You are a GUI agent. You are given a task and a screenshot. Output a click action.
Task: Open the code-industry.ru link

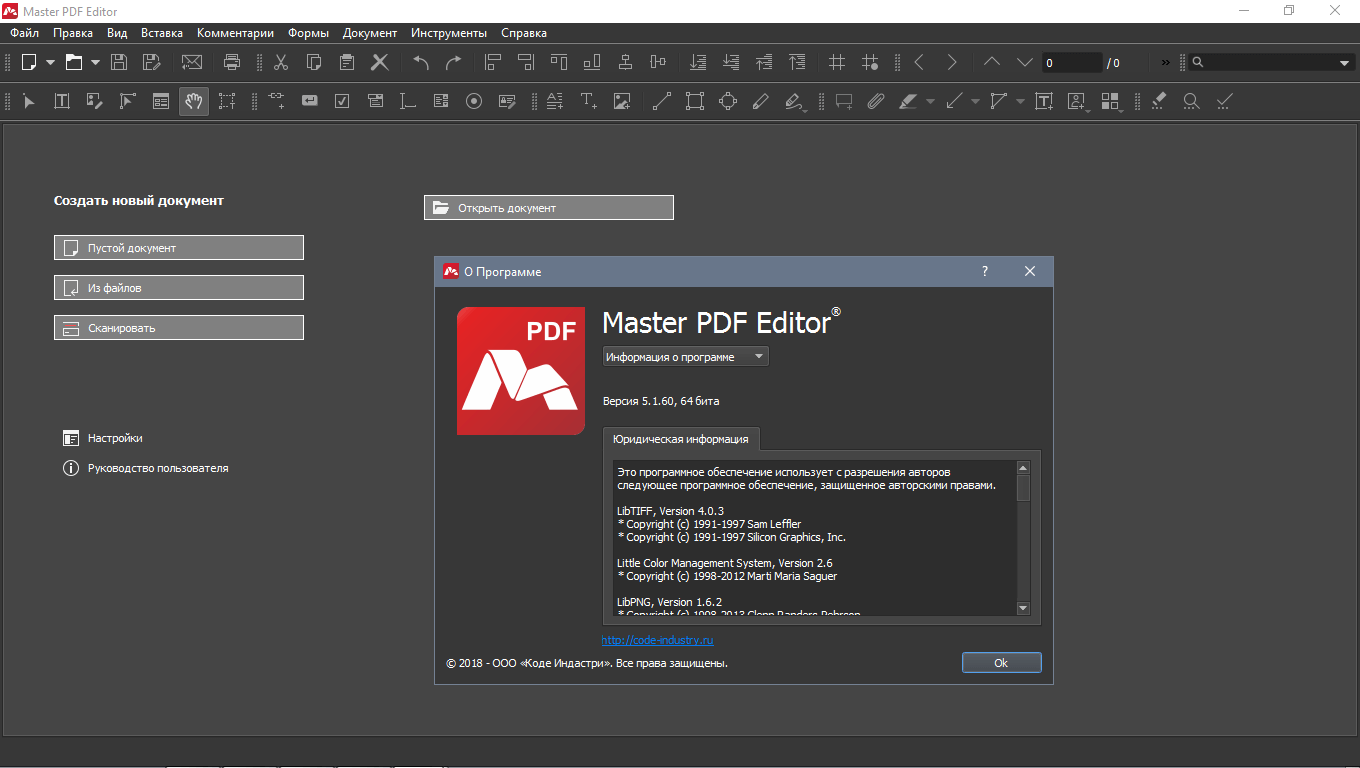657,640
